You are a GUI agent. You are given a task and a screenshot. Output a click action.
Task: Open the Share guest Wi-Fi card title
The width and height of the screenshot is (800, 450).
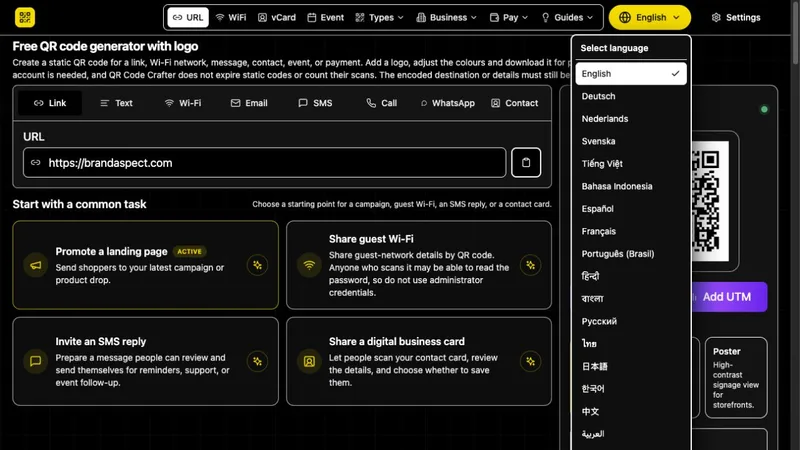(x=371, y=239)
